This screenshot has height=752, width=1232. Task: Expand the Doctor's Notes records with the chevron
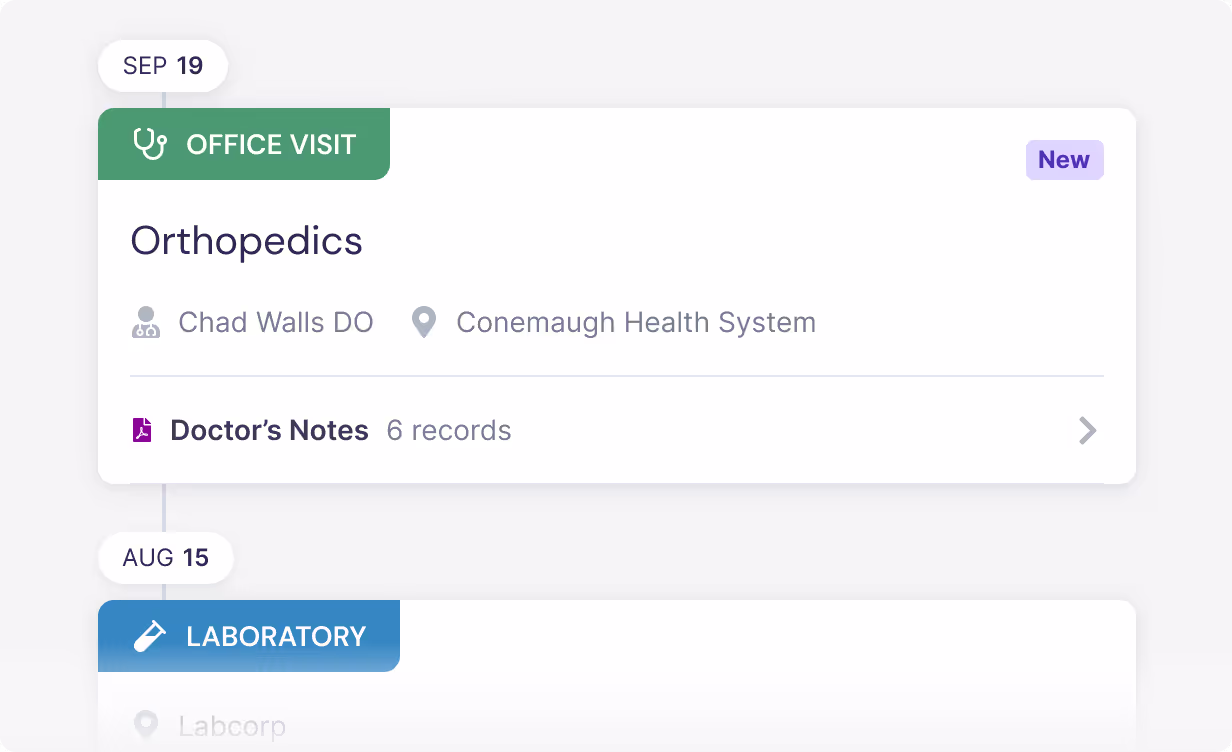click(x=1088, y=431)
